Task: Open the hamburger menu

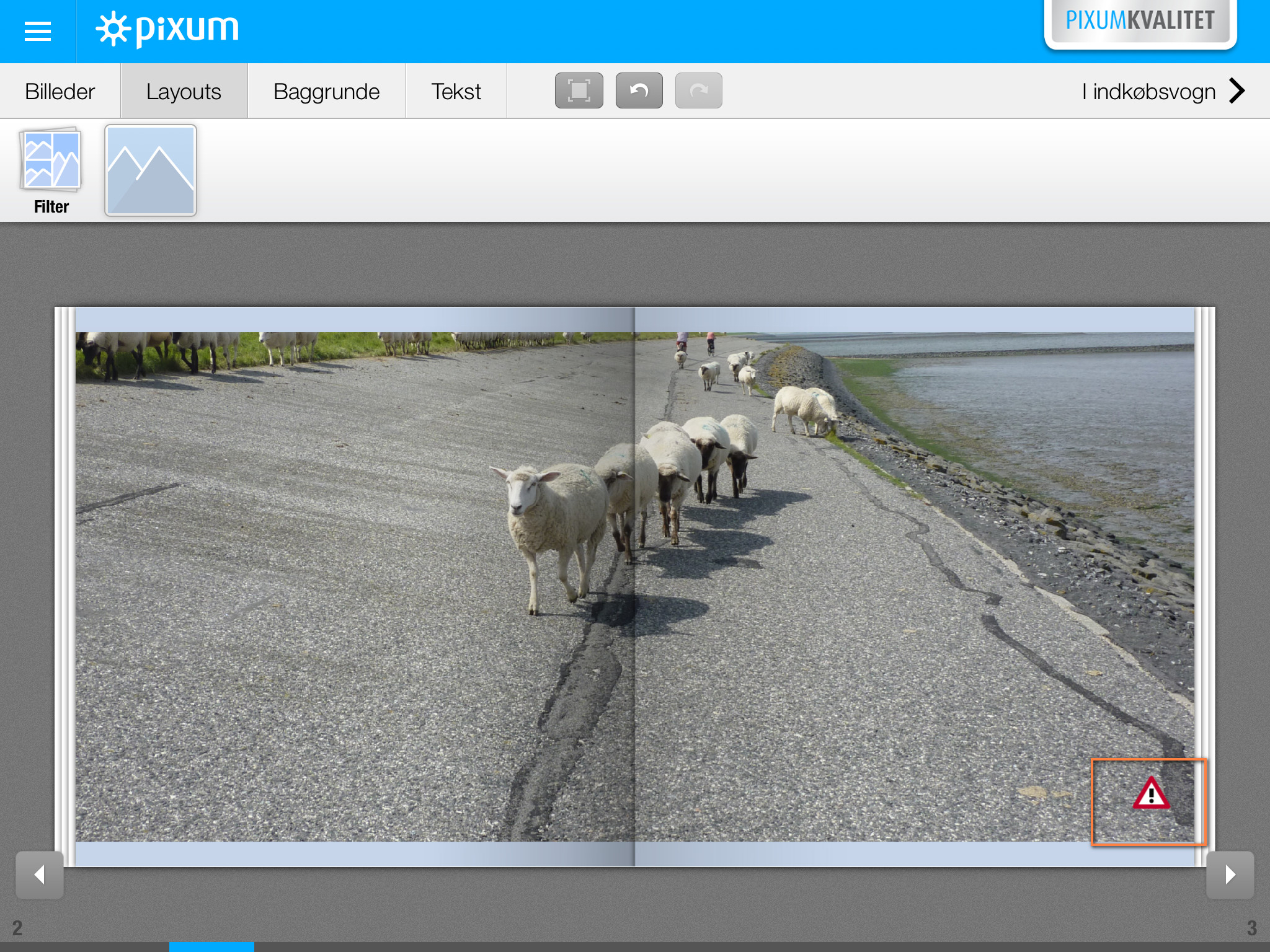Action: tap(37, 31)
